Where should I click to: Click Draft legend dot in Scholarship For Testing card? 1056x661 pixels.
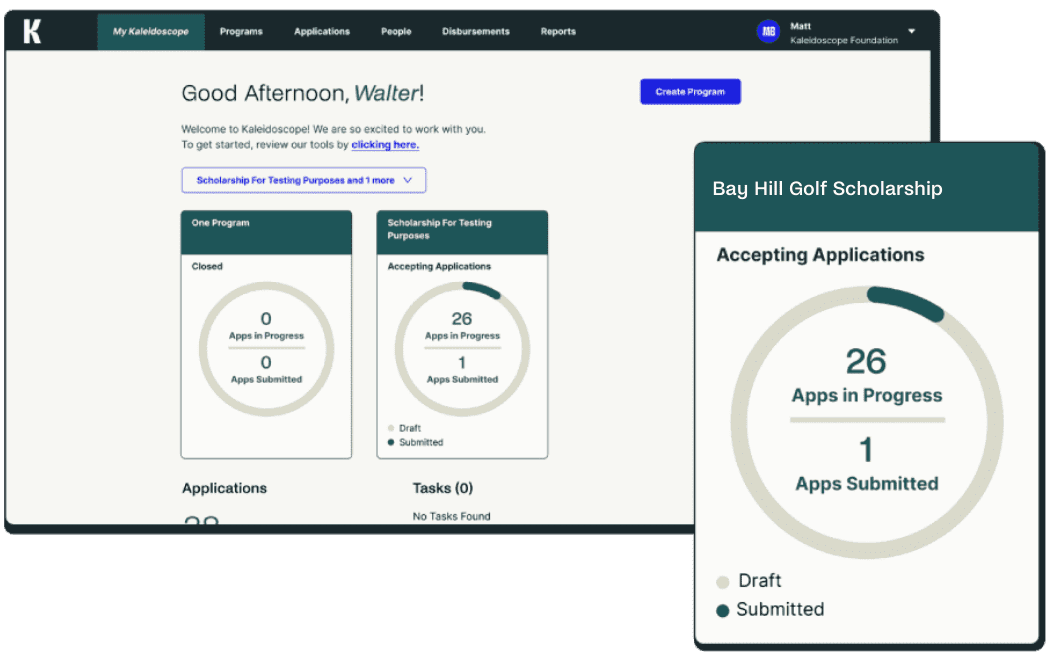coord(391,429)
